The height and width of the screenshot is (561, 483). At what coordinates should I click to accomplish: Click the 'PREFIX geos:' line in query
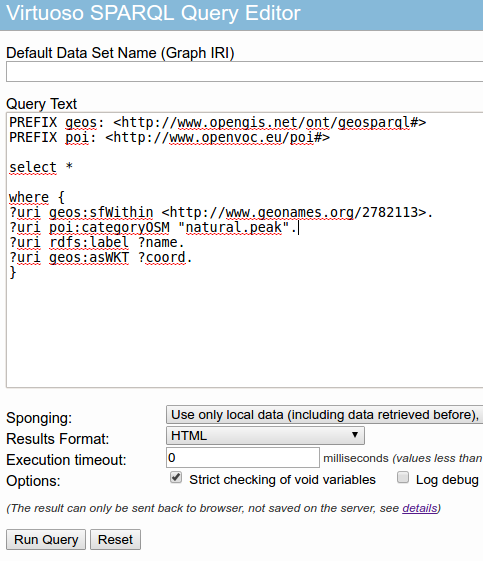coord(218,122)
